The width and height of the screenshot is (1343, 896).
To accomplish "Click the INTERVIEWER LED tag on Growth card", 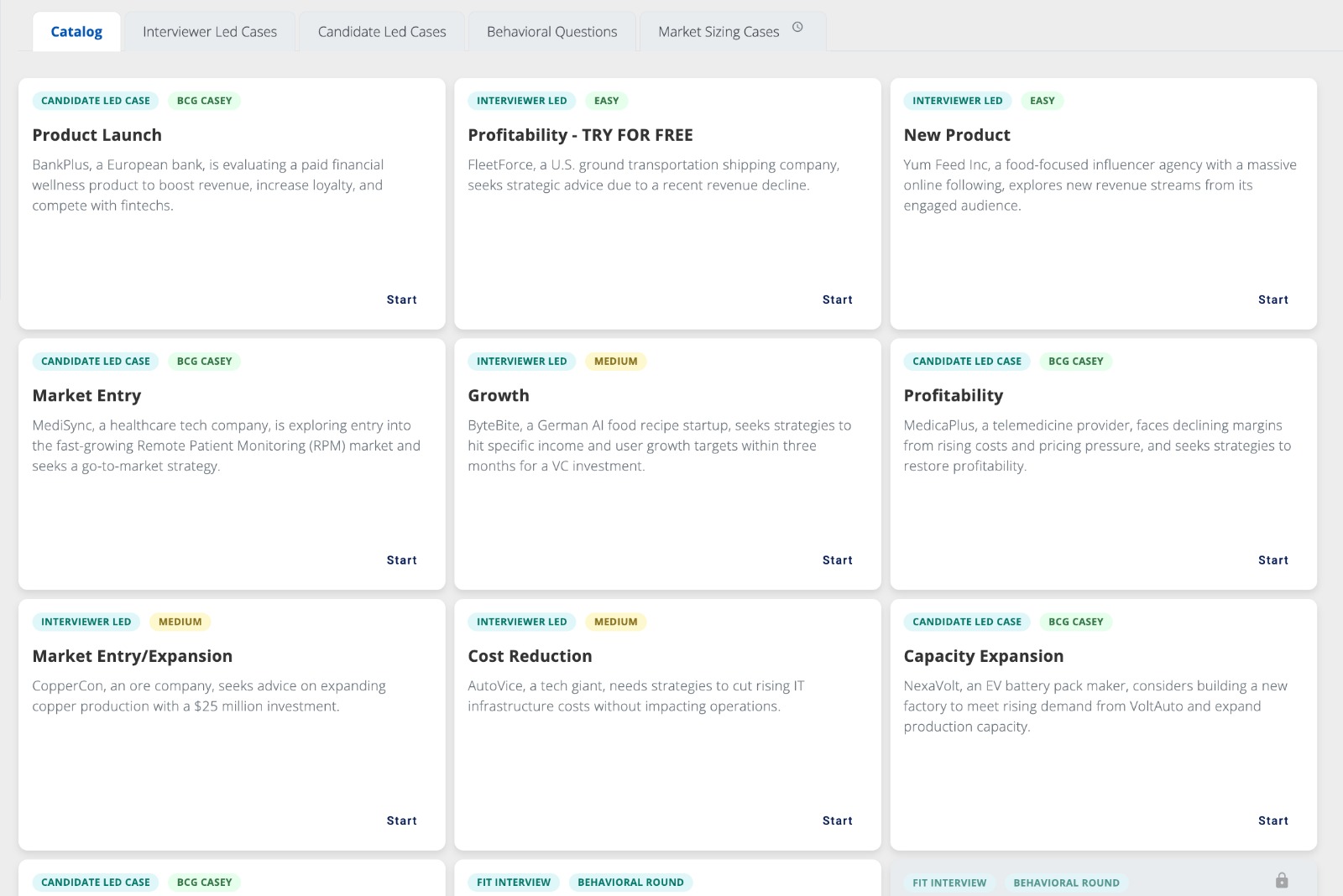I will tap(521, 362).
